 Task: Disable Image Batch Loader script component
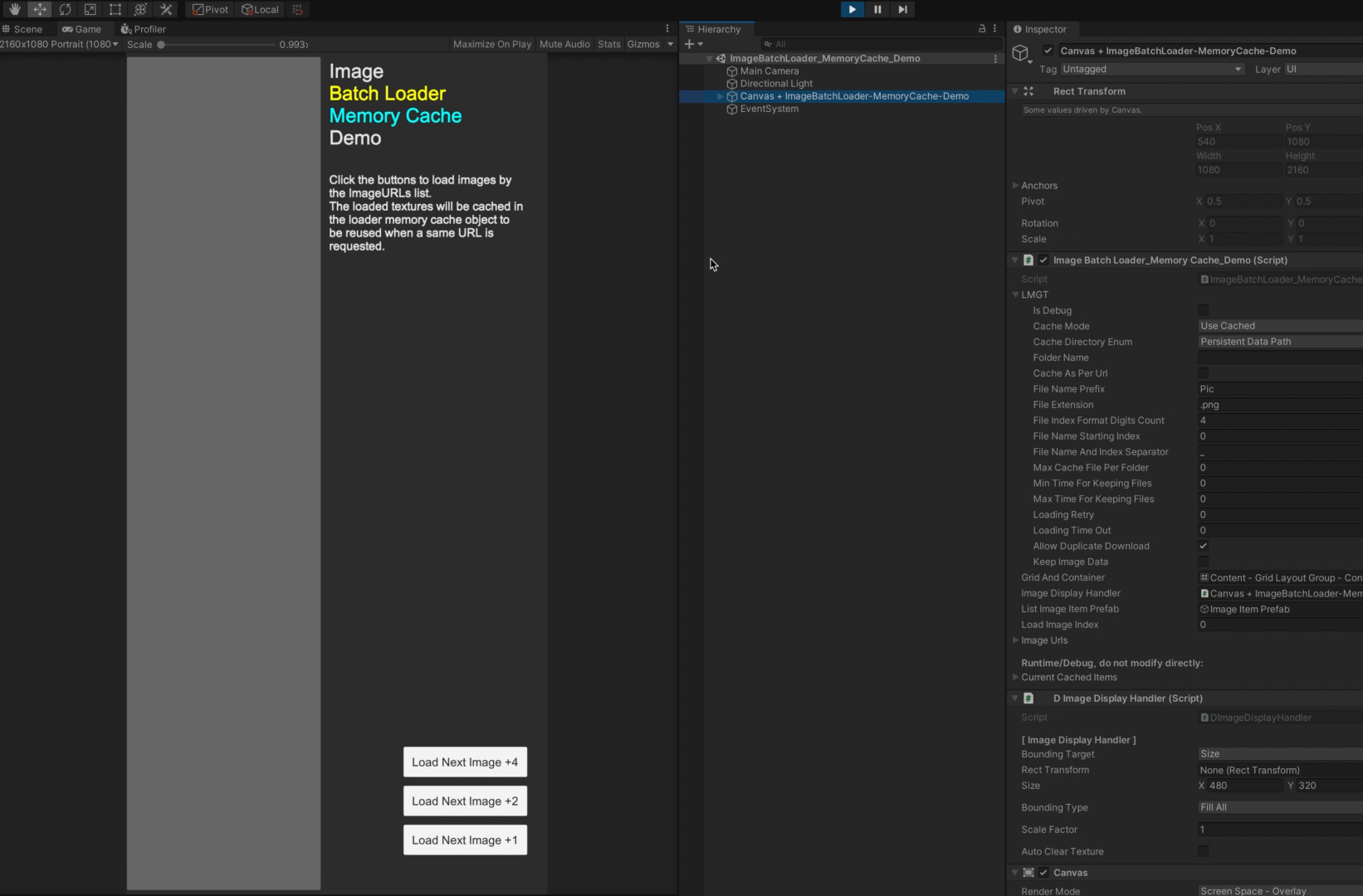(x=1043, y=260)
